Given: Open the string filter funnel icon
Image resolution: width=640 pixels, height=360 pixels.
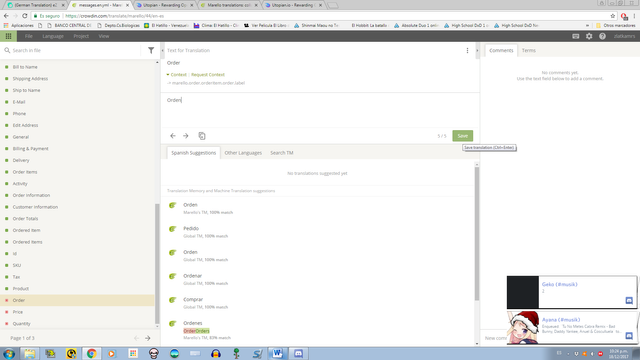Looking at the screenshot, I should [151, 50].
